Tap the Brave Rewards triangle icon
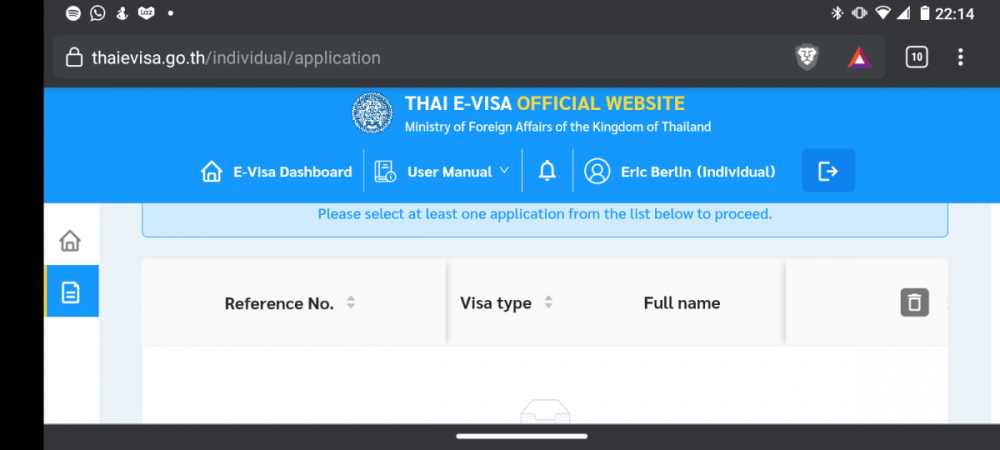Viewport: 1000px width, 450px height. 859,58
